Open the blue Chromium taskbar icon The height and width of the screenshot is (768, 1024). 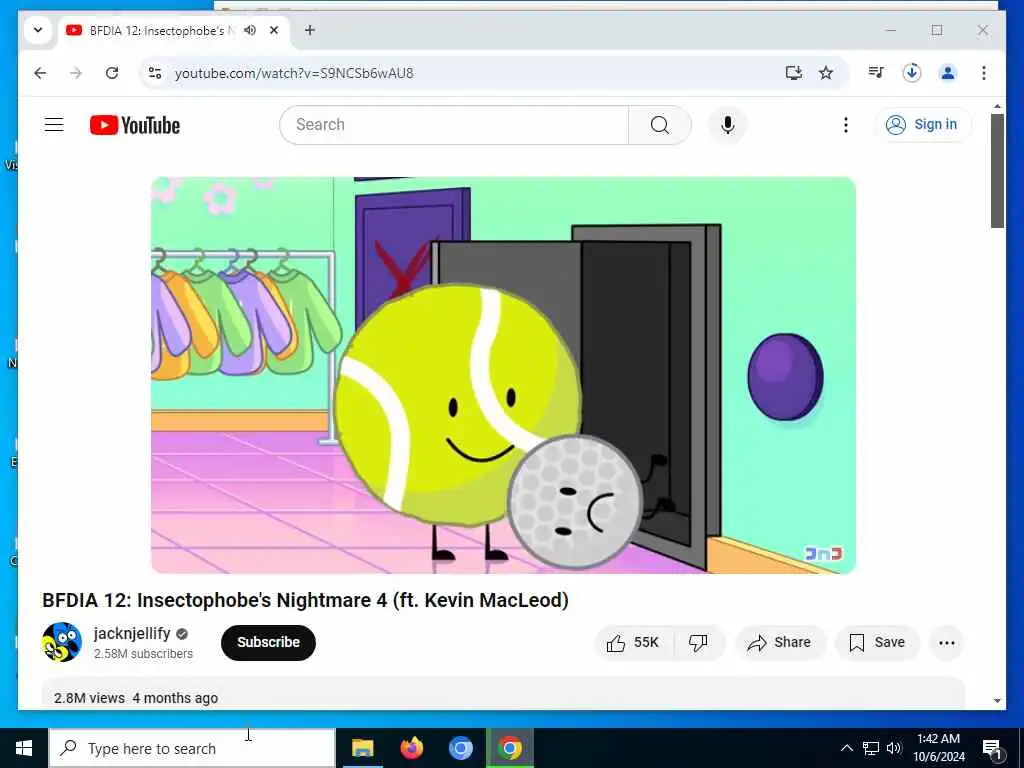click(x=460, y=748)
